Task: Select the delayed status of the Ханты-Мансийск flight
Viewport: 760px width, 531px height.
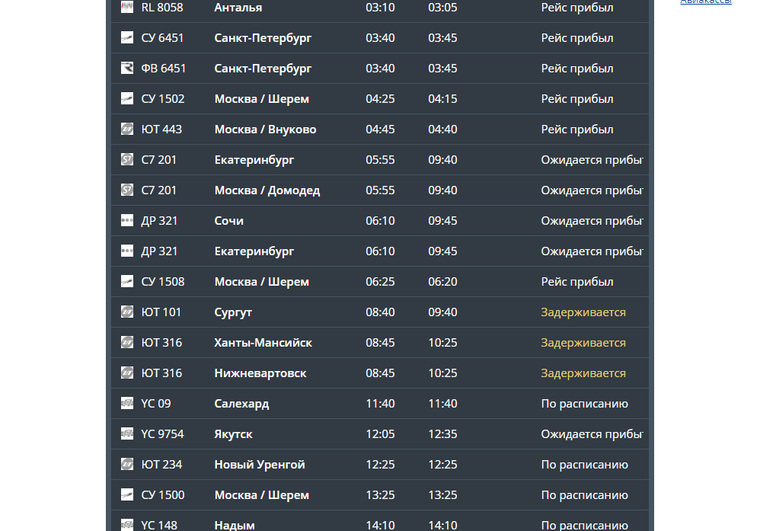Action: click(x=583, y=343)
